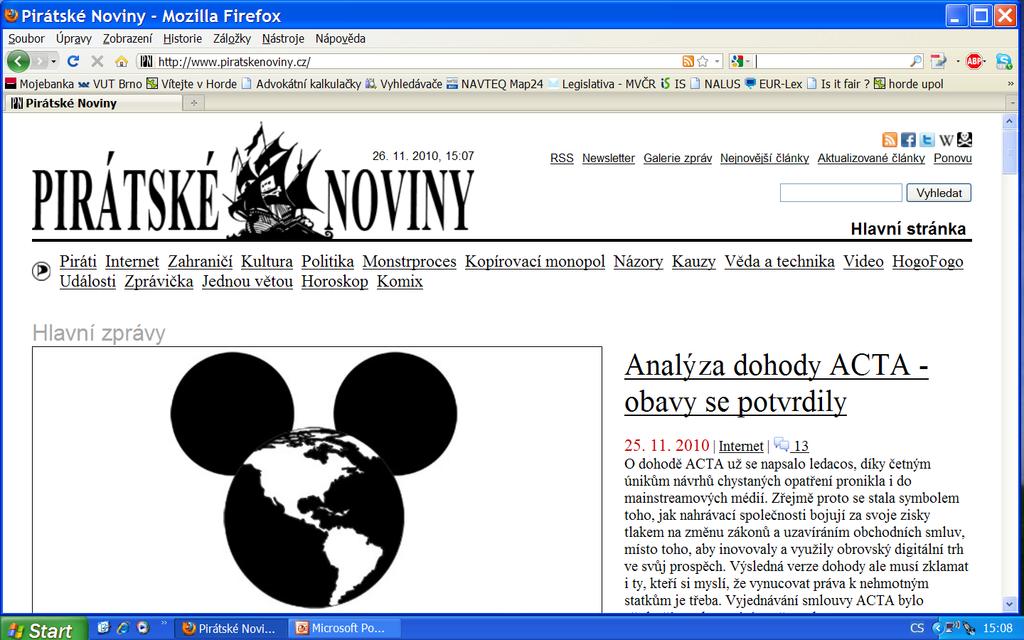
Task: Click the Stop loading X icon
Action: [x=97, y=61]
